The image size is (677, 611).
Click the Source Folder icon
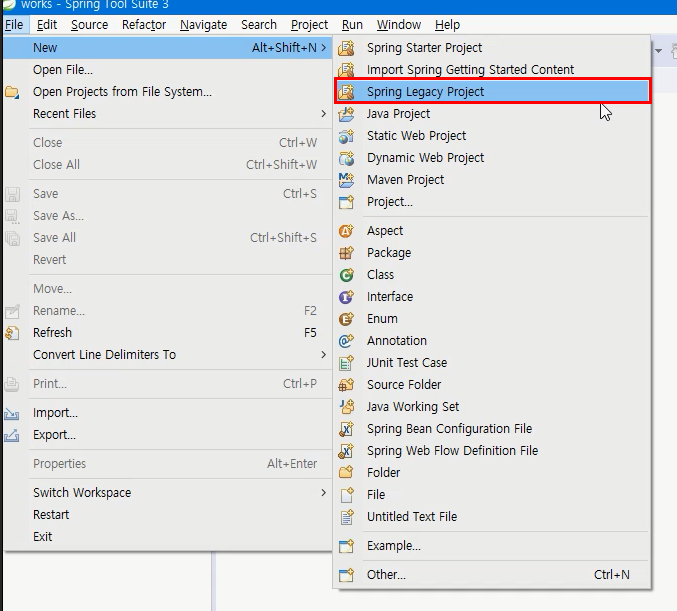click(346, 385)
